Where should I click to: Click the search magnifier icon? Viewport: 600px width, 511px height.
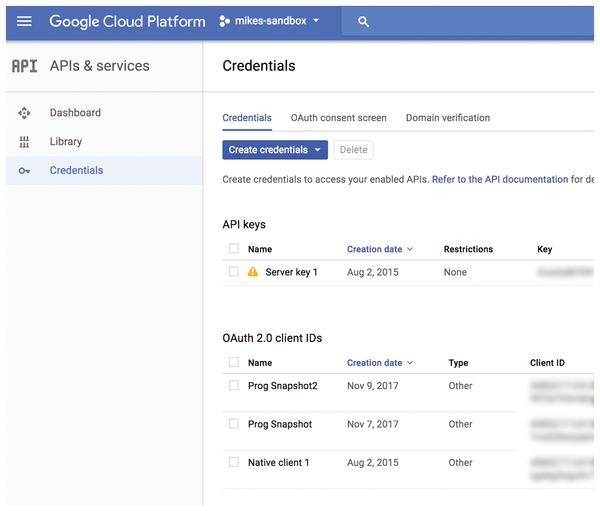(x=363, y=22)
